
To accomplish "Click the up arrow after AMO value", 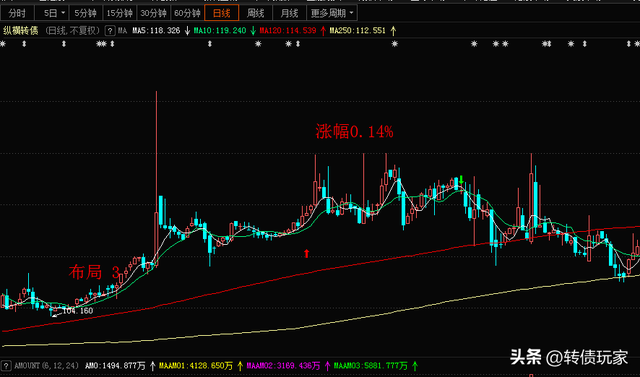I will [x=153, y=366].
